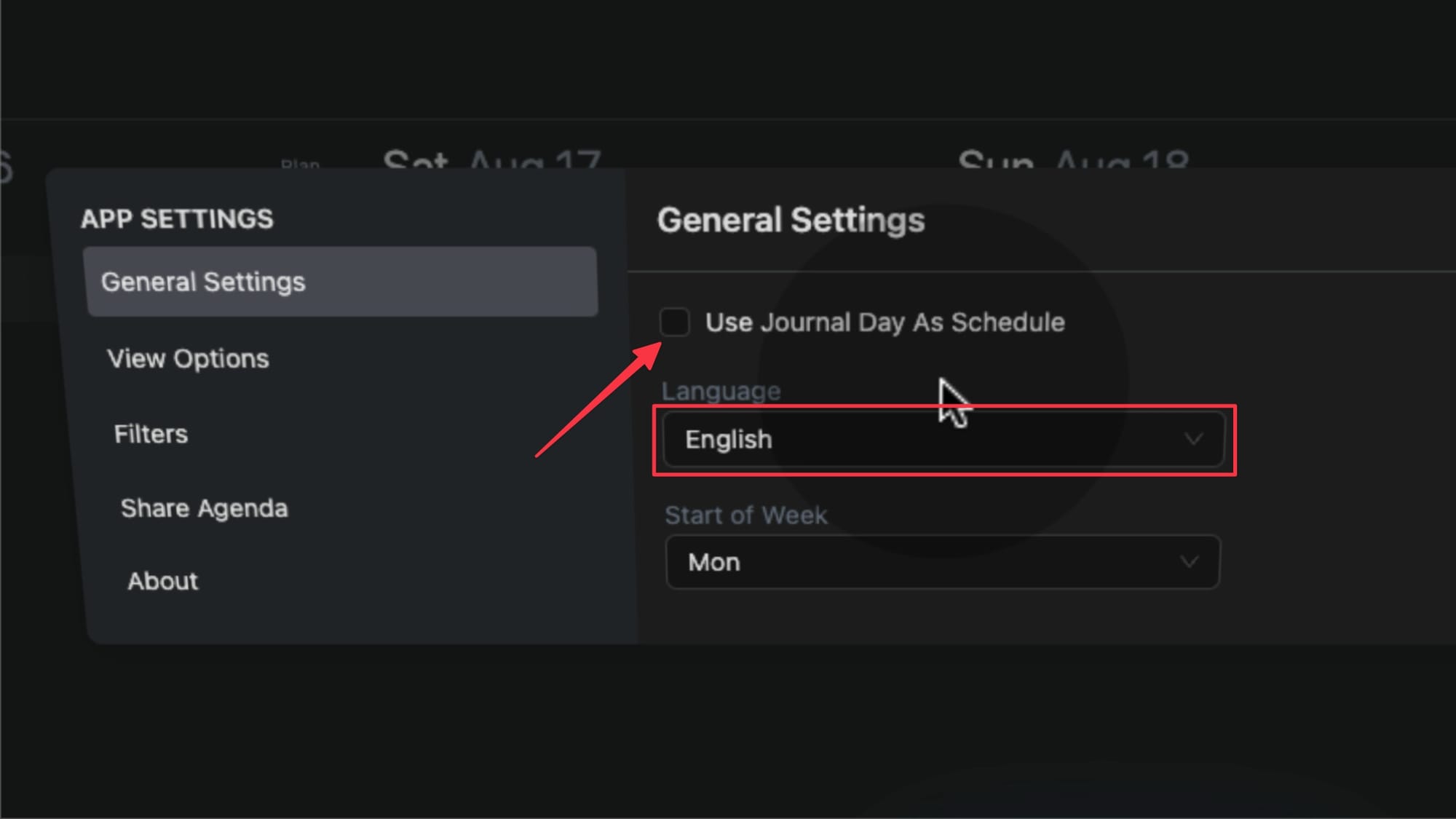1456x819 pixels.
Task: Click the red-highlighted Language selector box
Action: [x=944, y=439]
